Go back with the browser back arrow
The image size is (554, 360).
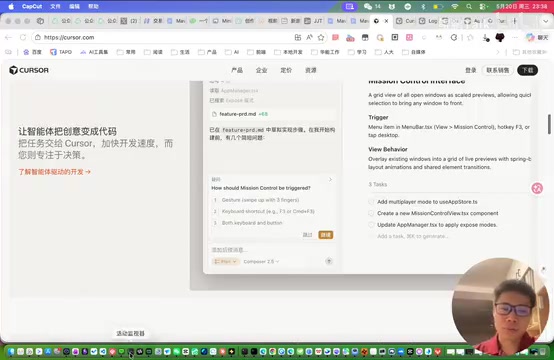click(9, 37)
